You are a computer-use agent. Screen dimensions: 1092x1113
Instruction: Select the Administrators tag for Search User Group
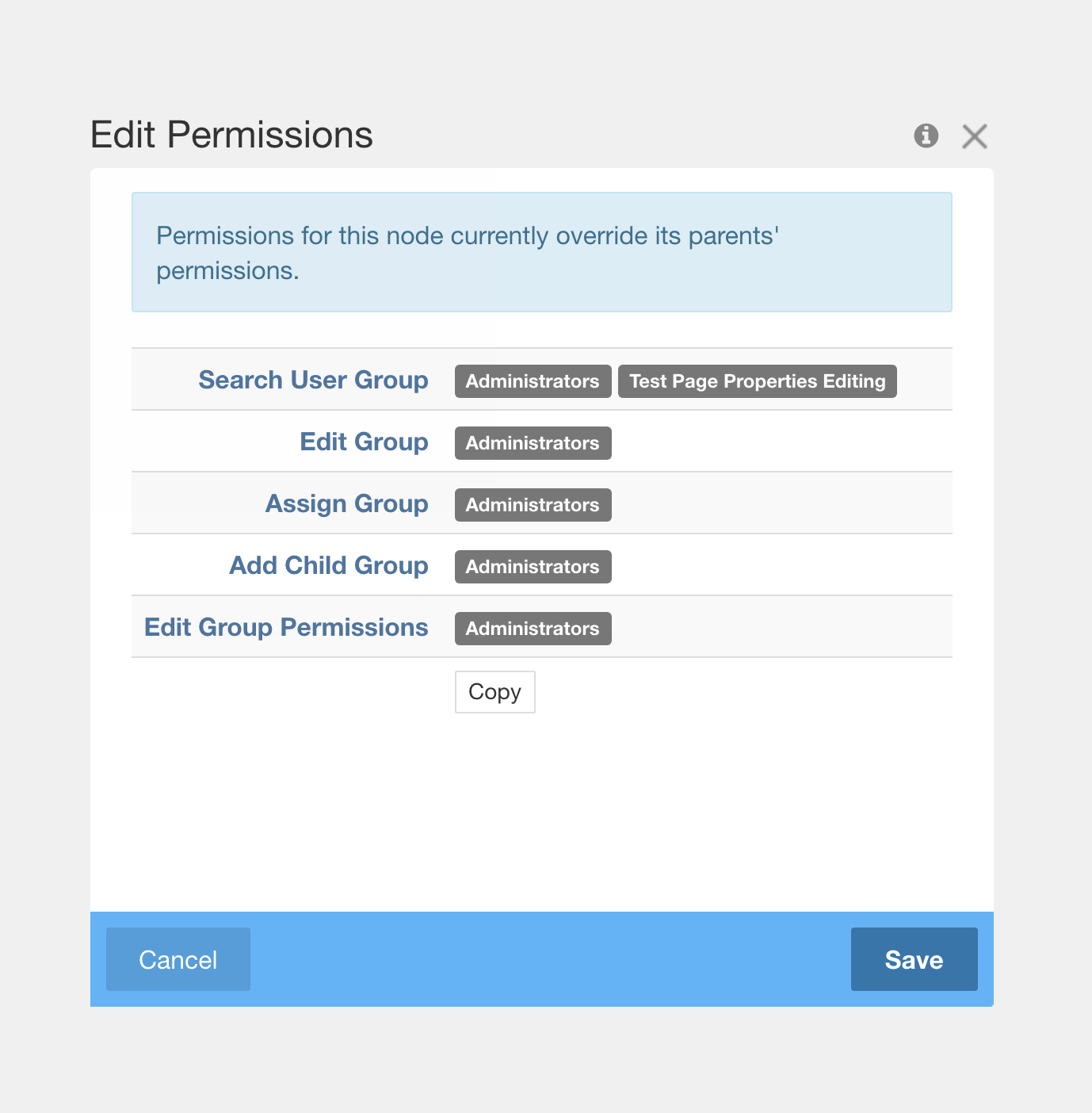click(x=533, y=381)
